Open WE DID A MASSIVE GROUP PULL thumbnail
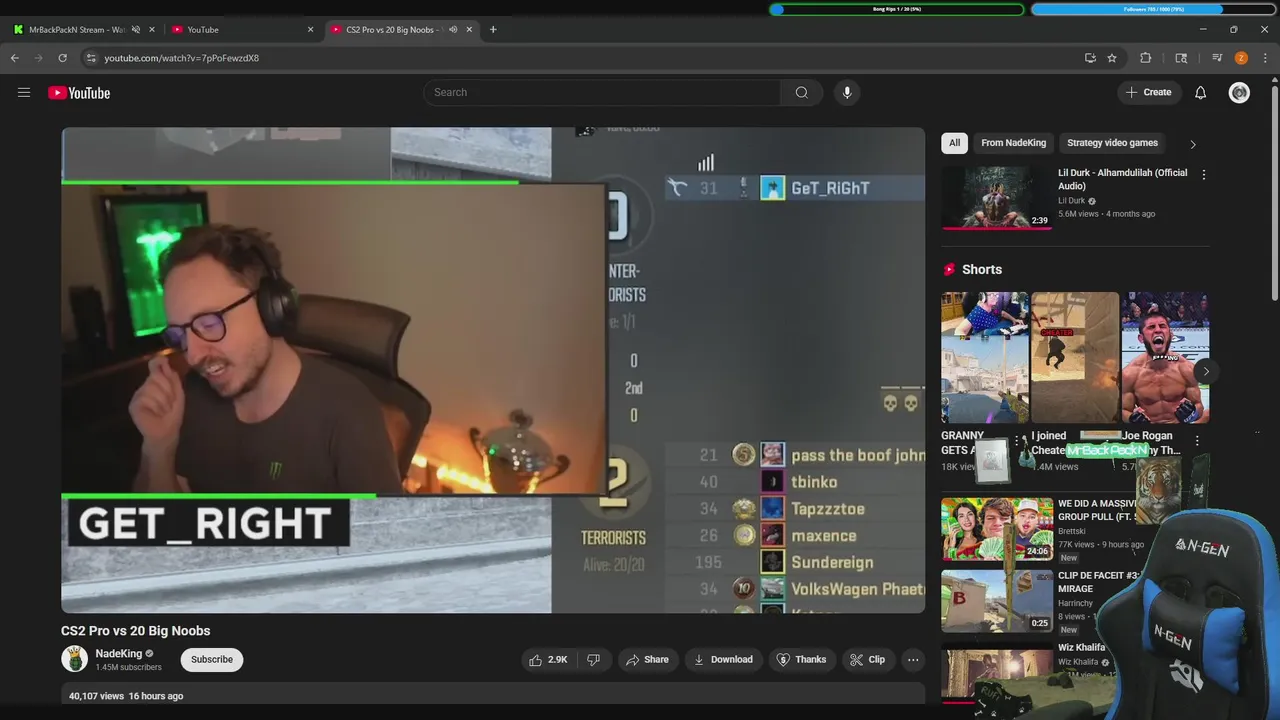This screenshot has height=720, width=1280. point(996,529)
